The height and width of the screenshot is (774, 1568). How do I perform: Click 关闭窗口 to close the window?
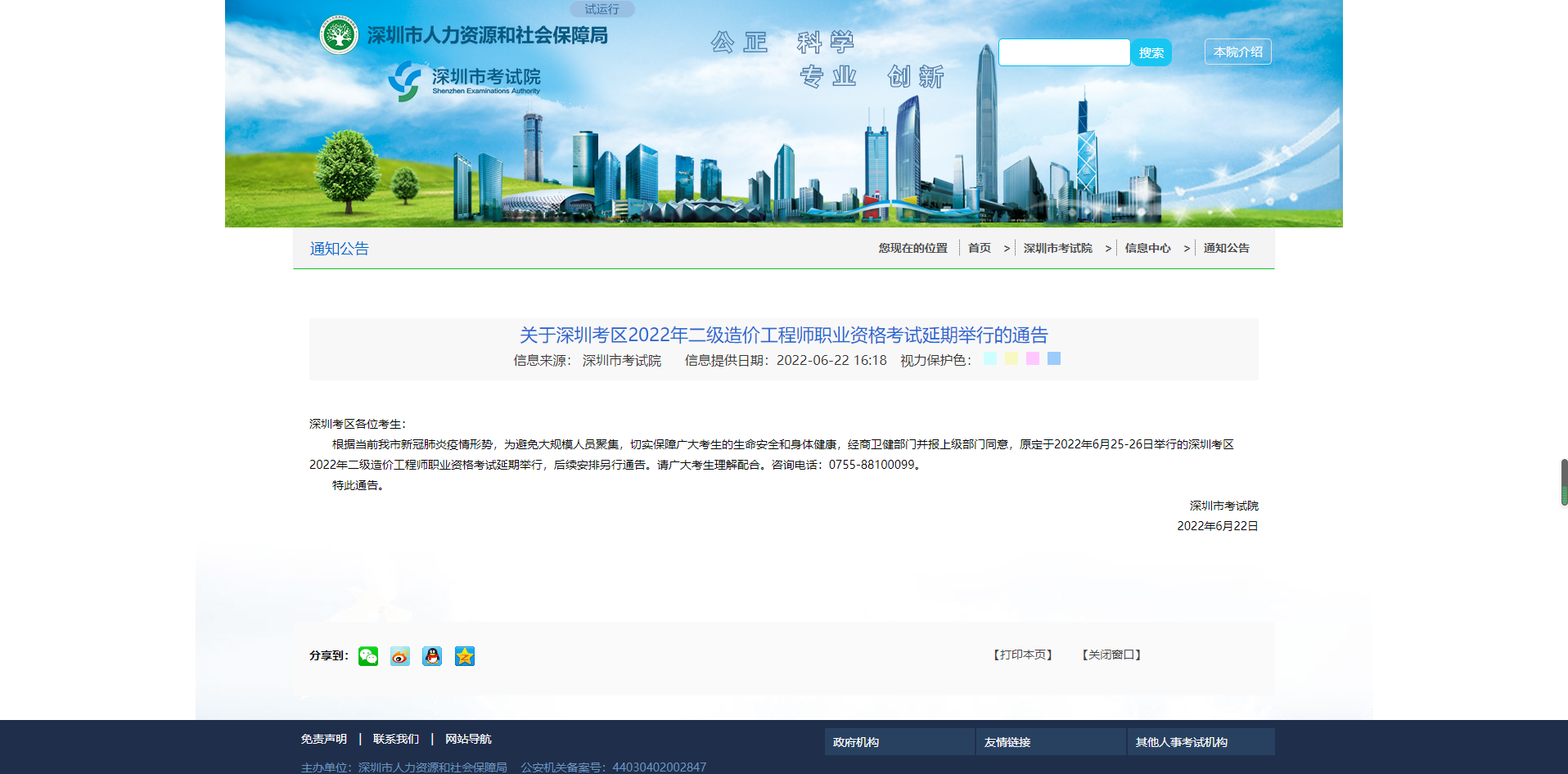click(x=1111, y=655)
